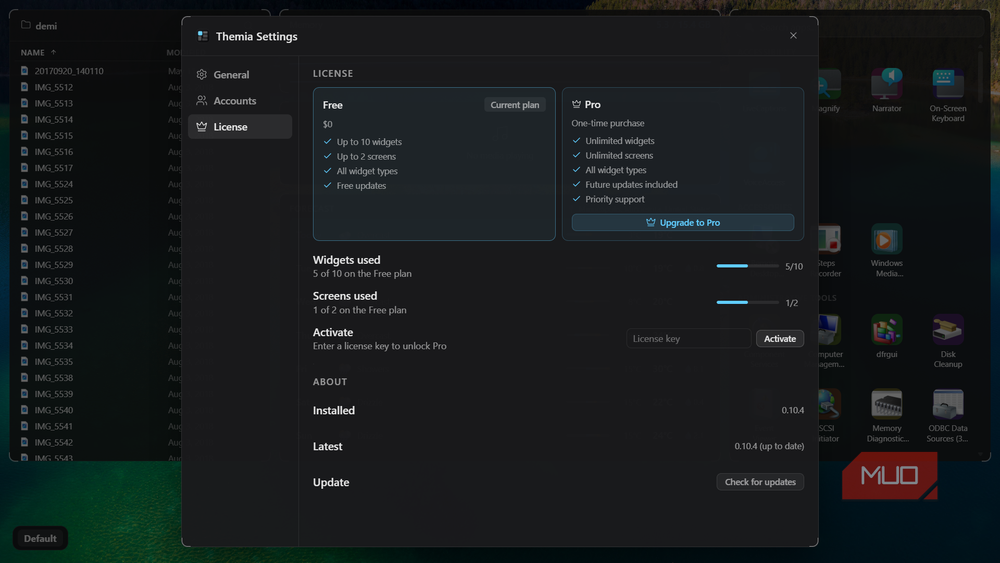Click Check for updates button
Viewport: 1000px width, 563px height.
760,482
